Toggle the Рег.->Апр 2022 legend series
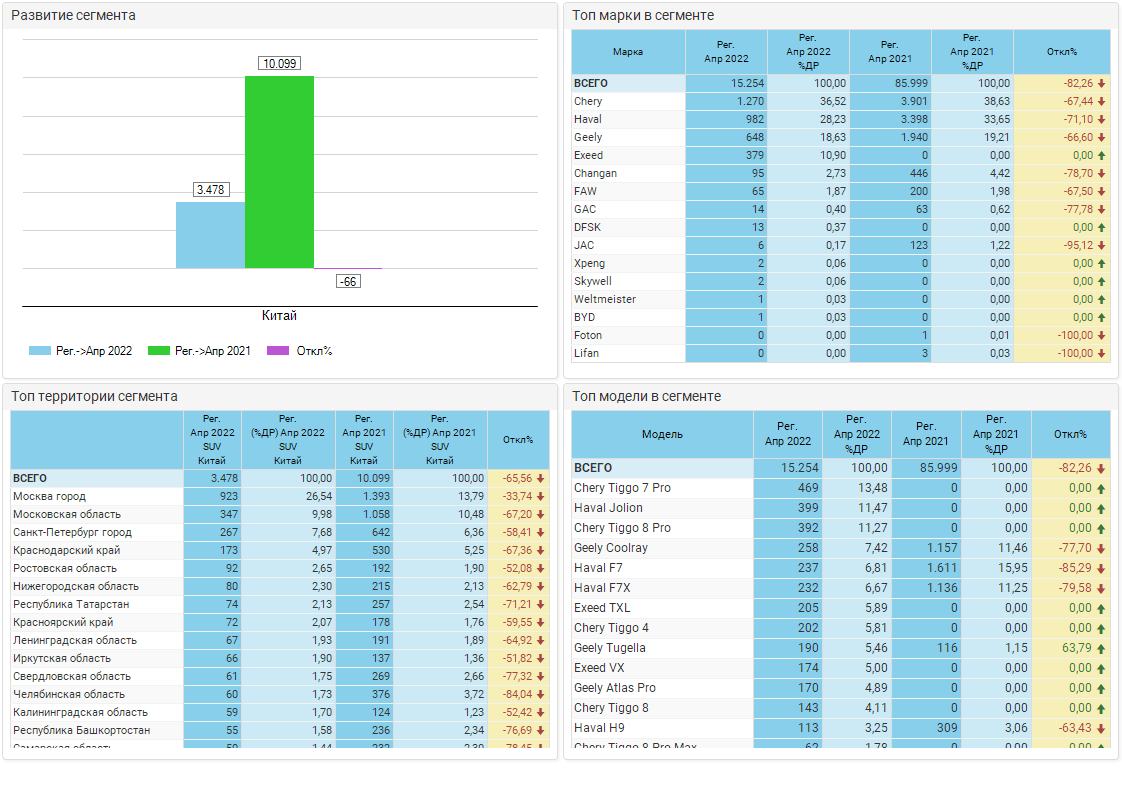The image size is (1122, 793). (81, 351)
